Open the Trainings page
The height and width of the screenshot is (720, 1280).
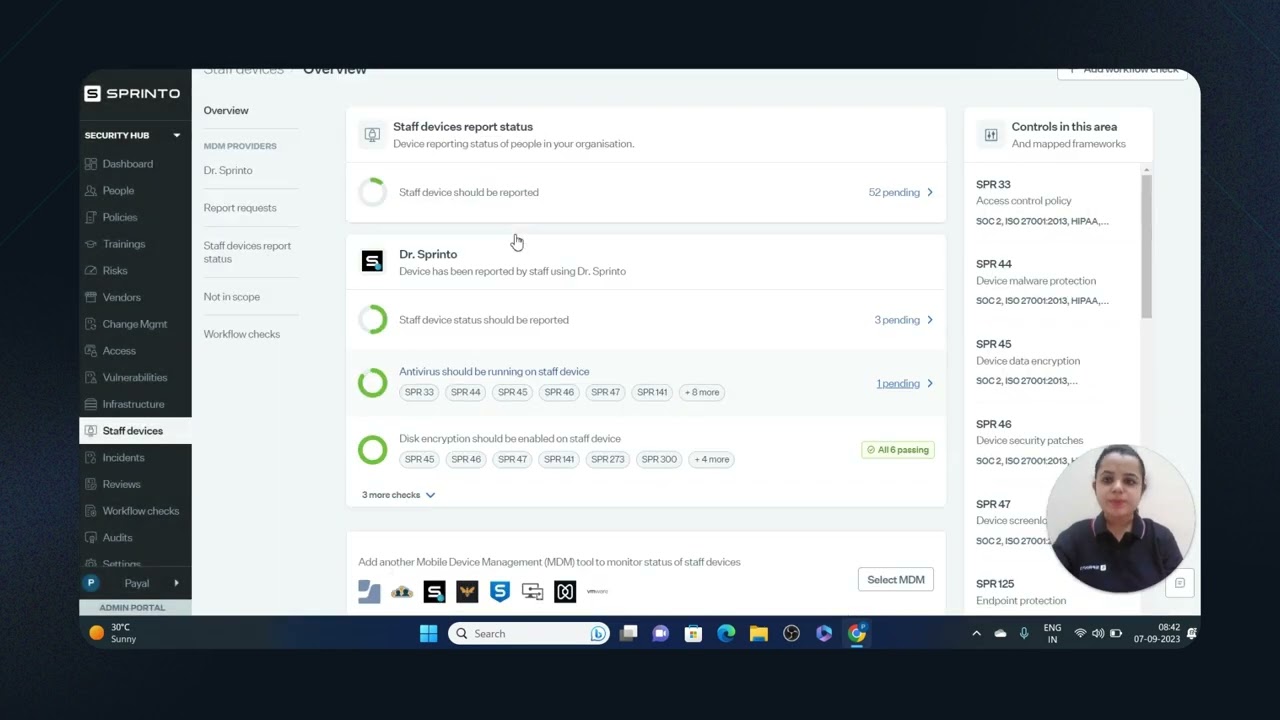123,244
